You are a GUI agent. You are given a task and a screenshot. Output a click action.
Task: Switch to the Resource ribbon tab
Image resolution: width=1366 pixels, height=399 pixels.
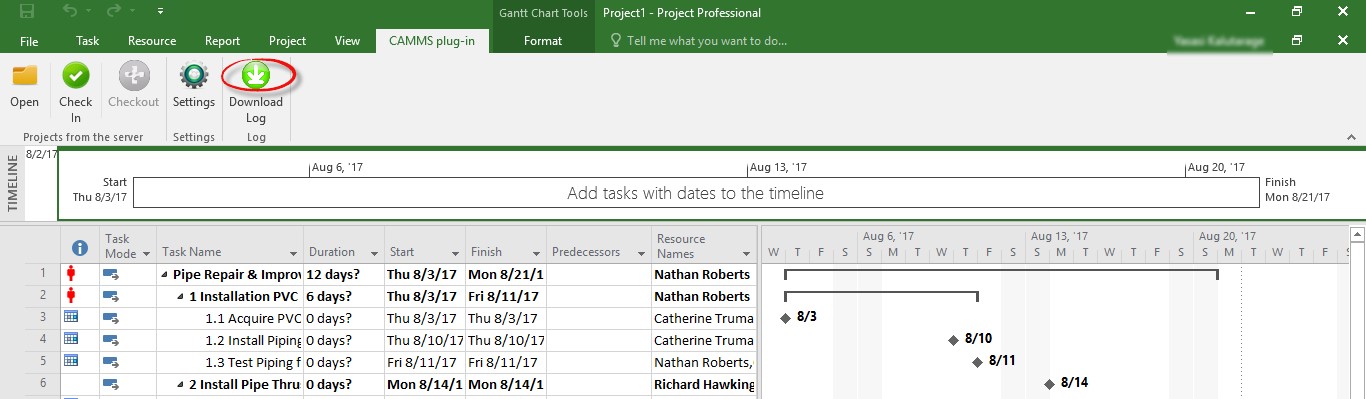pos(152,41)
